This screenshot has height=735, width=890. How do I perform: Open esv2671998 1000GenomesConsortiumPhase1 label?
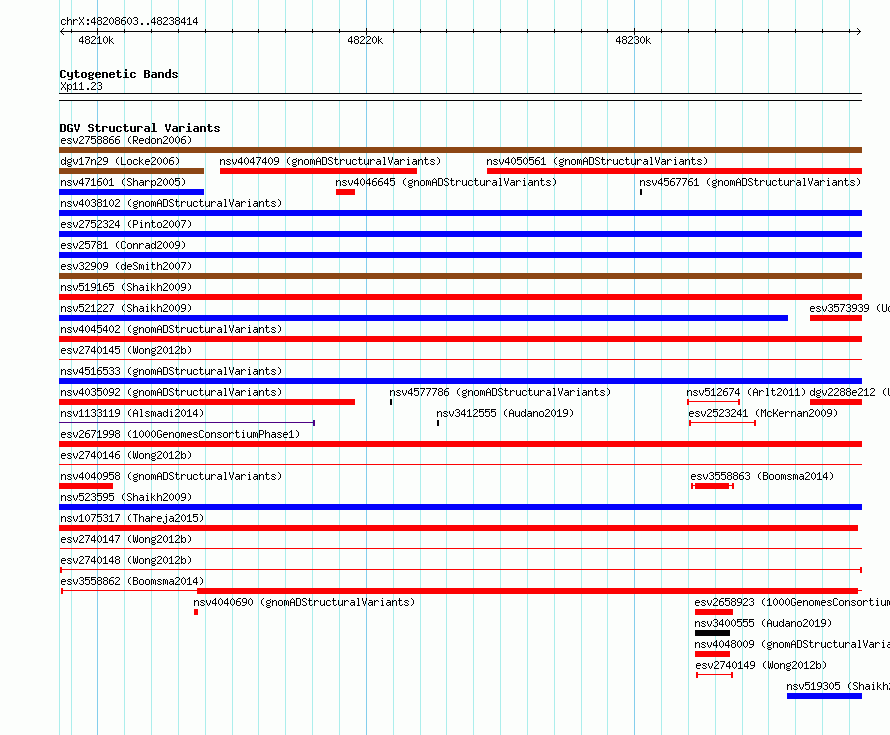(x=180, y=434)
